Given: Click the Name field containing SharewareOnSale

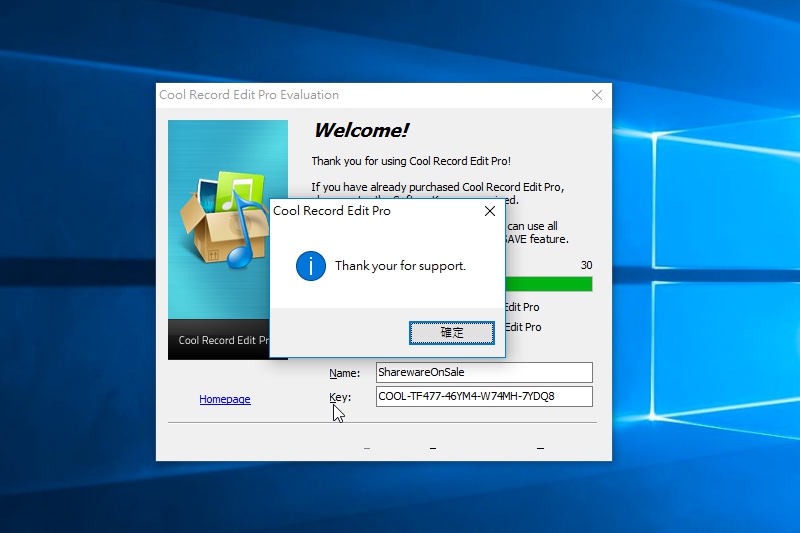Looking at the screenshot, I should (484, 372).
